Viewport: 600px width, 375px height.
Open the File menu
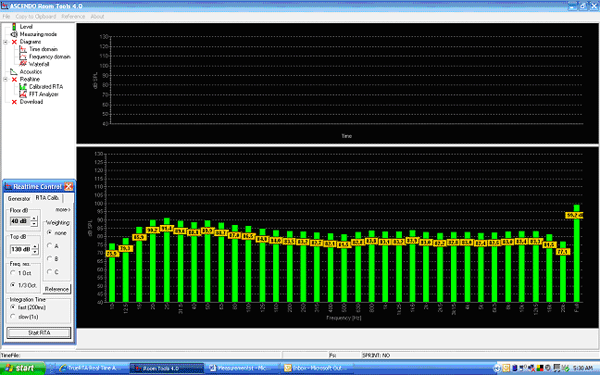[6, 16]
